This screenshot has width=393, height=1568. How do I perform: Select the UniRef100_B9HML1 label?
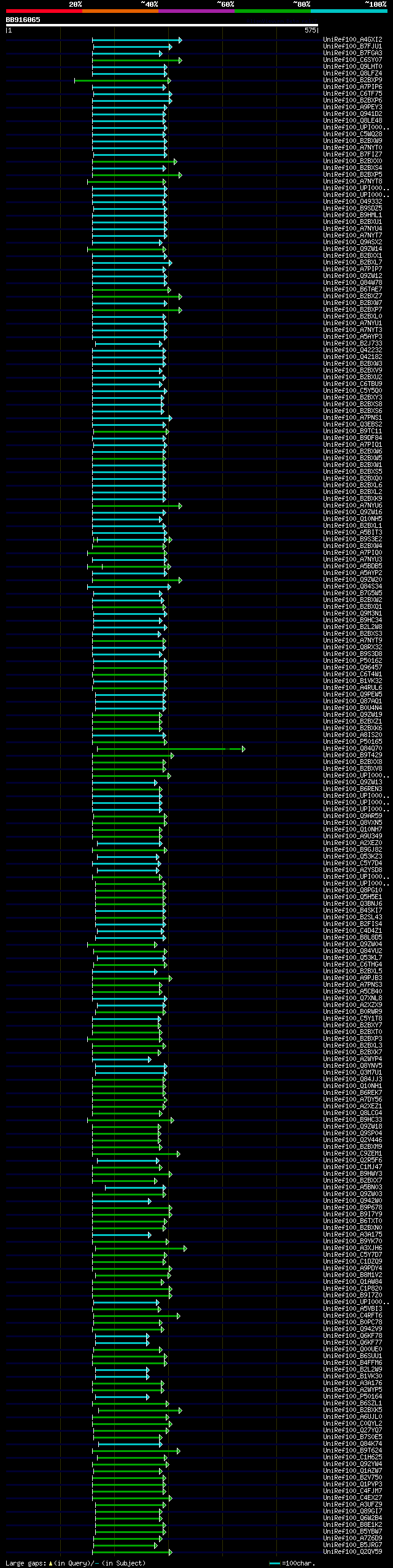pyautogui.click(x=352, y=215)
